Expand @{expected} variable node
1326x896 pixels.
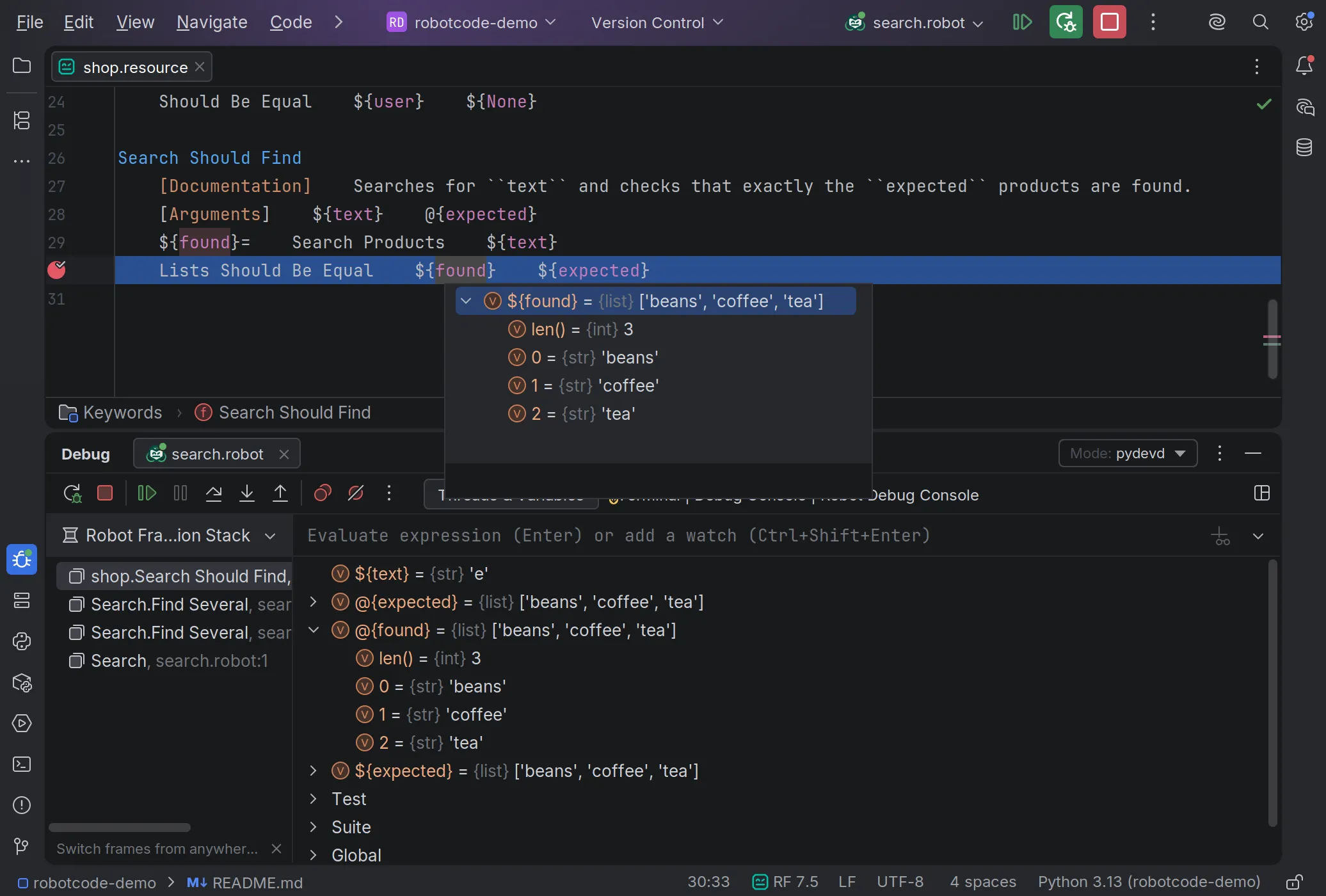click(314, 602)
